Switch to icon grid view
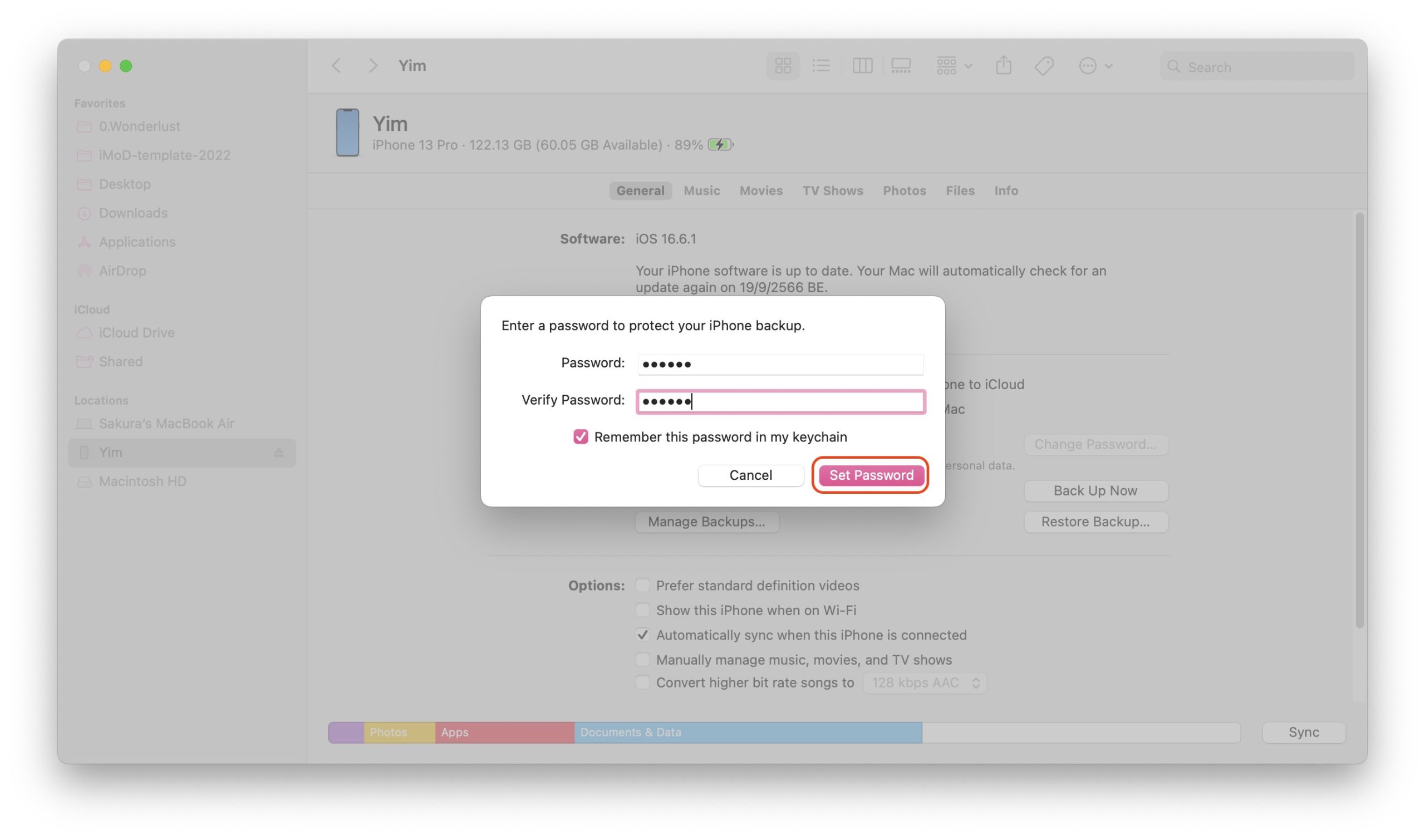 point(783,66)
